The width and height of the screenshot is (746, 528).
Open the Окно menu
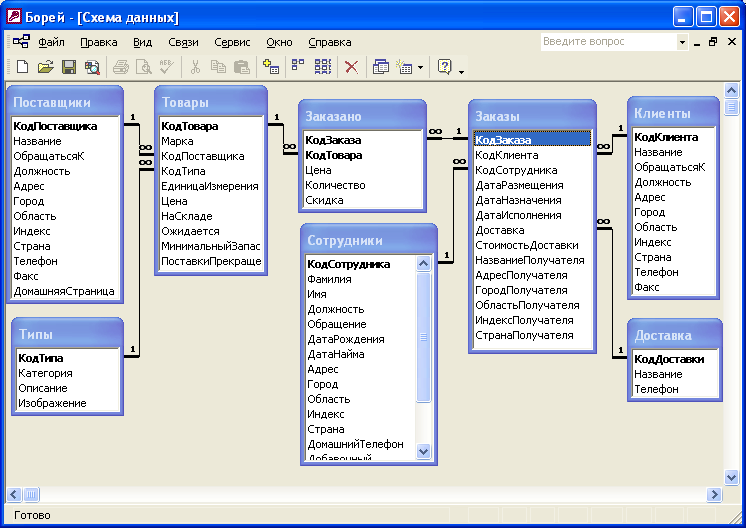coord(279,42)
